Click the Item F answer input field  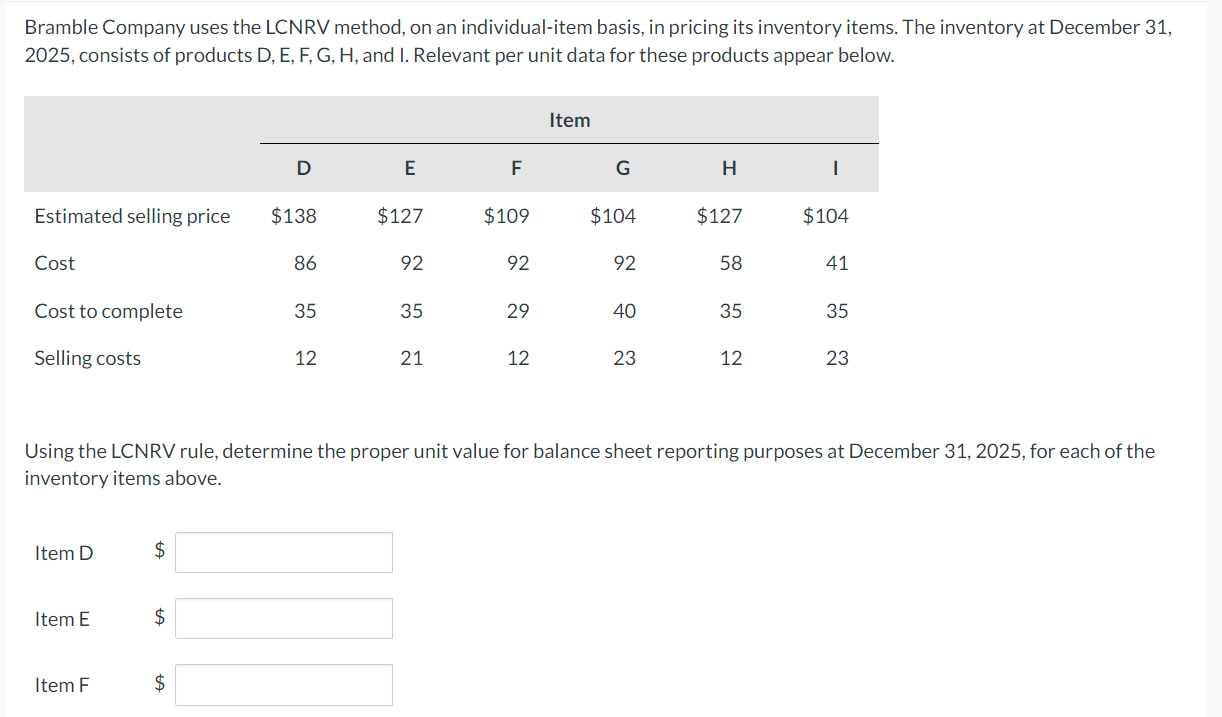pos(283,684)
